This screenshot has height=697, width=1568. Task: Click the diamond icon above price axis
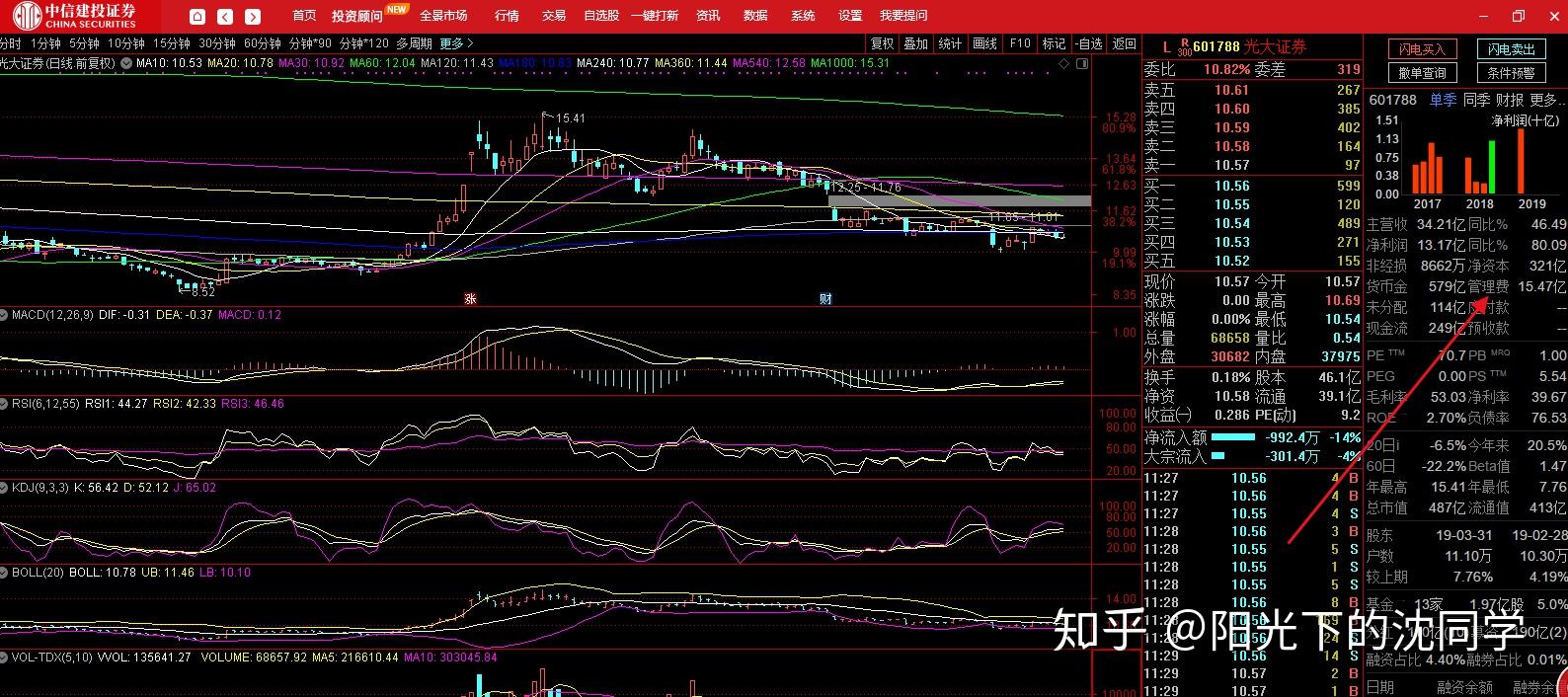(1063, 63)
